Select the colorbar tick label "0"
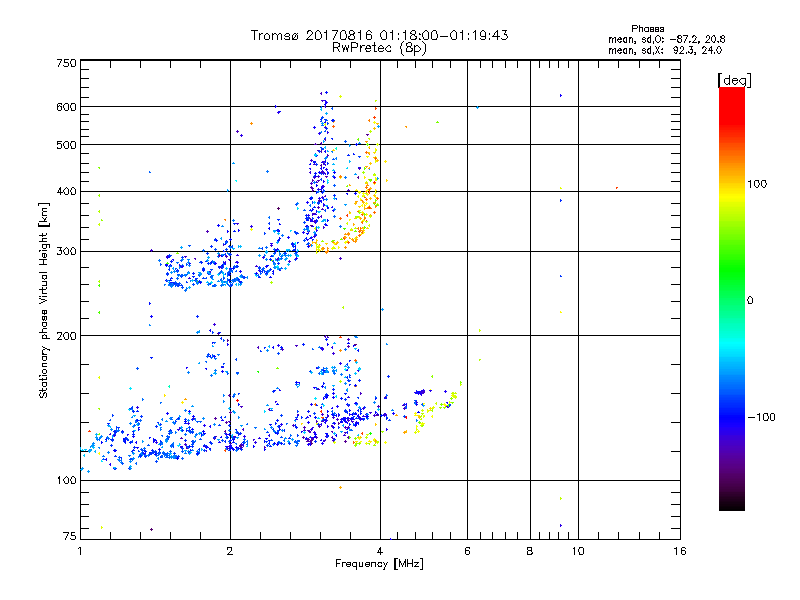The height and width of the screenshot is (600, 800). pos(749,301)
